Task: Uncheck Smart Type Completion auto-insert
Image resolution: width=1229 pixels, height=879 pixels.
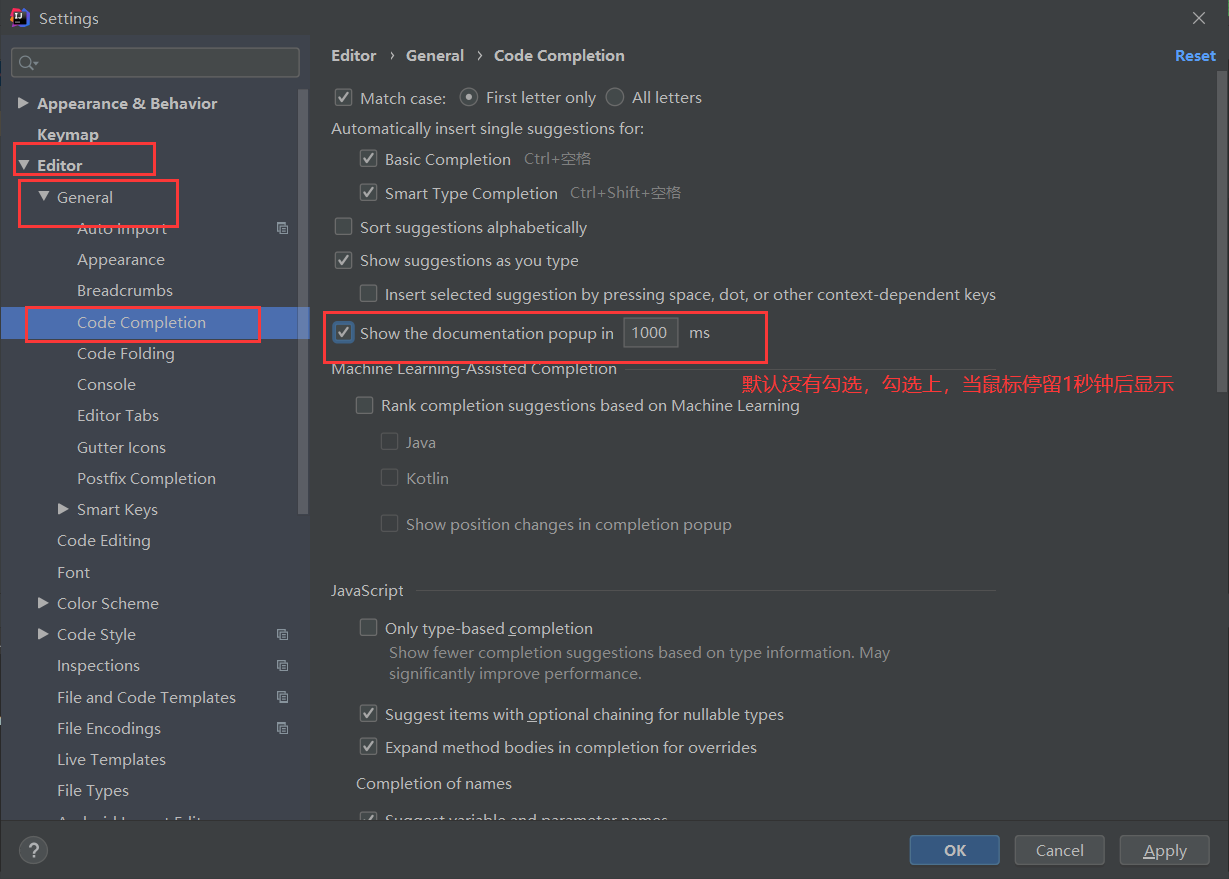Action: pos(368,193)
